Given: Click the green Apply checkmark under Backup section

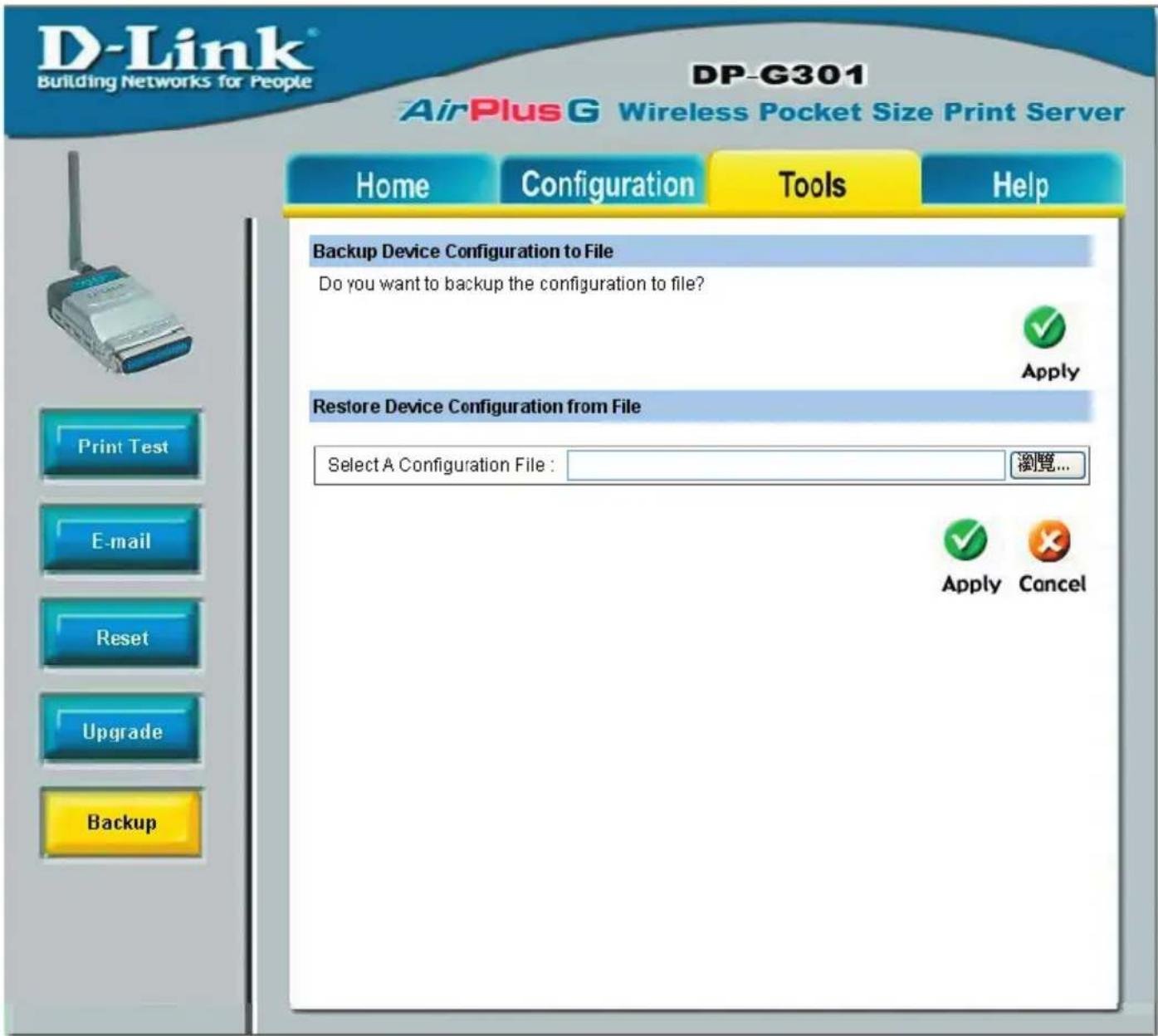Looking at the screenshot, I should (1044, 327).
